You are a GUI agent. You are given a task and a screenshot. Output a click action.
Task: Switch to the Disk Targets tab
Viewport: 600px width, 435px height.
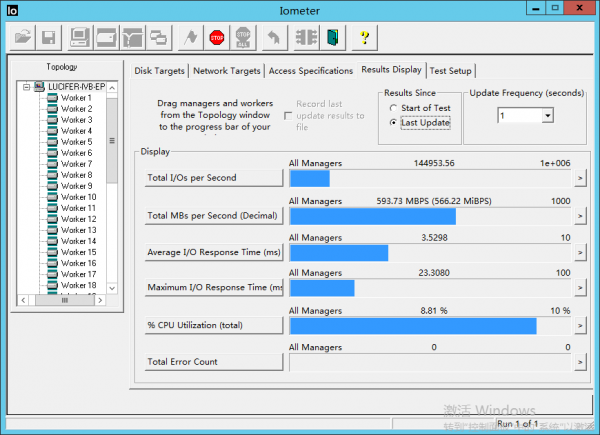160,71
